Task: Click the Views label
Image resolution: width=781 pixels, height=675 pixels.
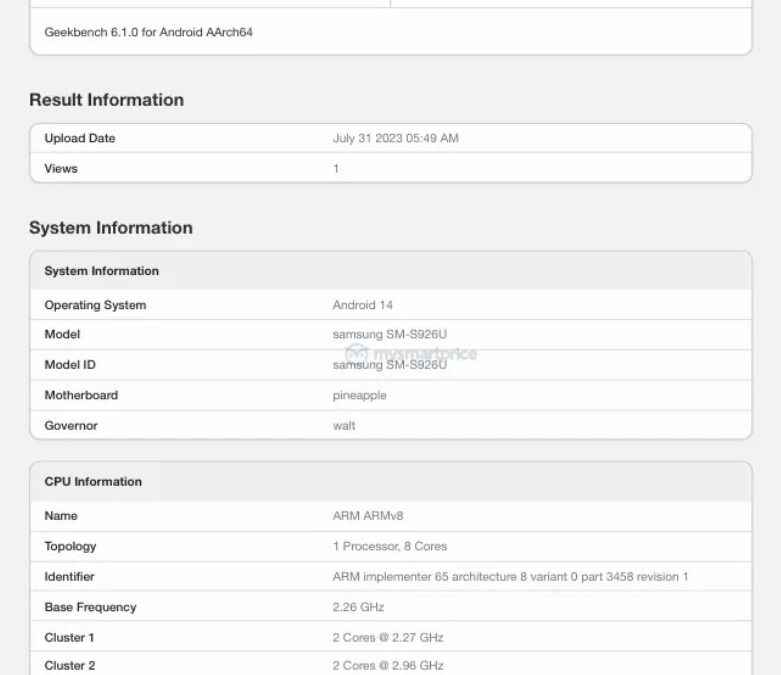Action: [61, 168]
